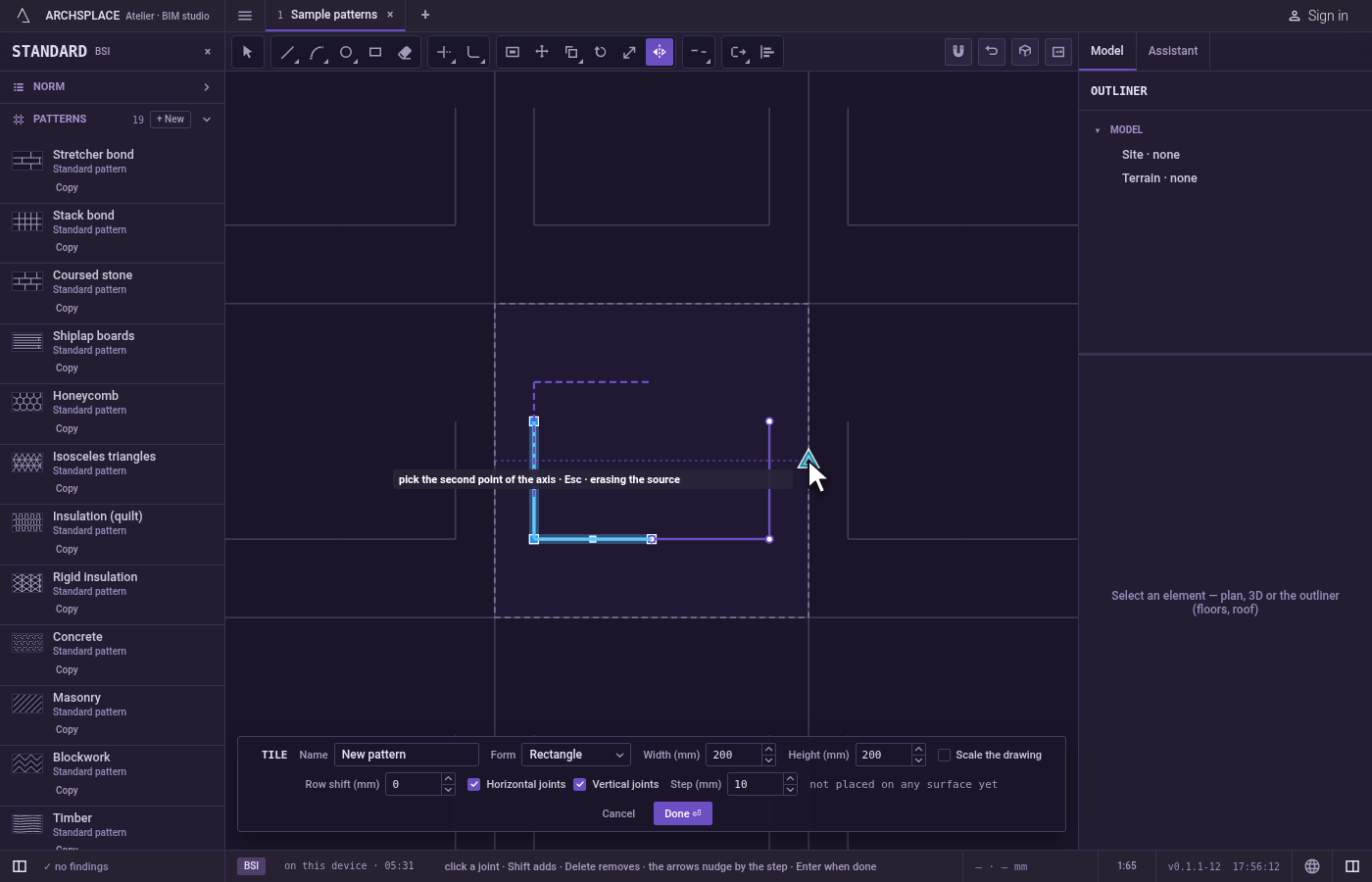Collapse the MODEL tree in Outliner
This screenshot has height=882, width=1372.
[1098, 130]
